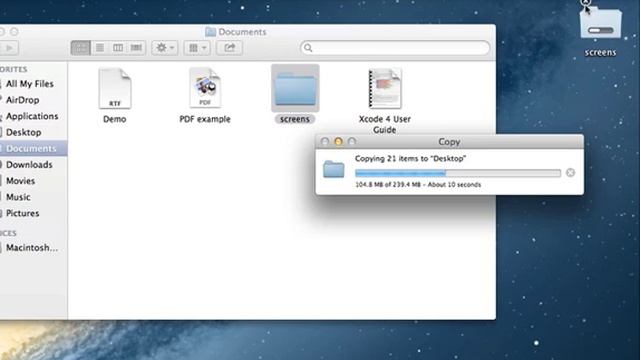Viewport: 640px width, 360px height.
Task: Open Movies in sidebar
Action: click(20, 181)
